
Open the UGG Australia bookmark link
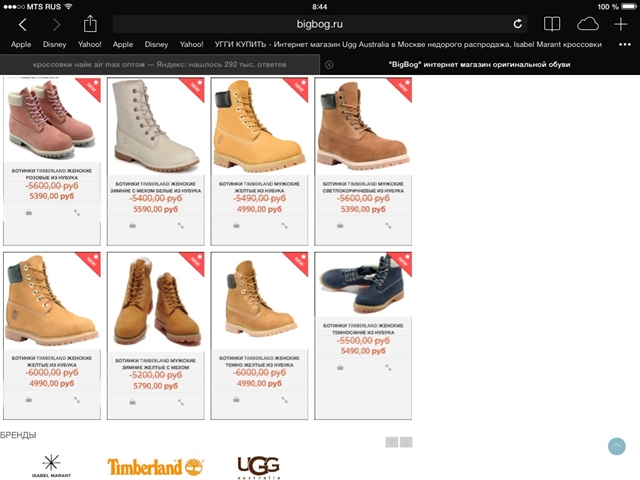pyautogui.click(x=408, y=44)
